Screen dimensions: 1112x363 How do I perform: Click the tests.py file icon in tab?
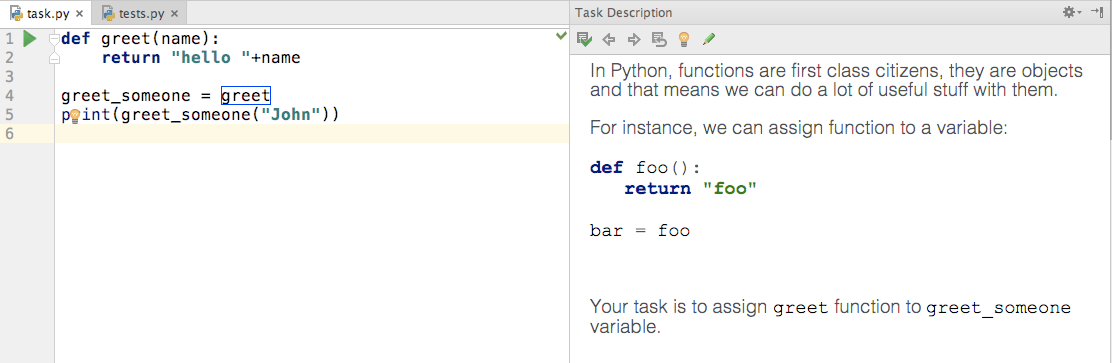tap(109, 13)
